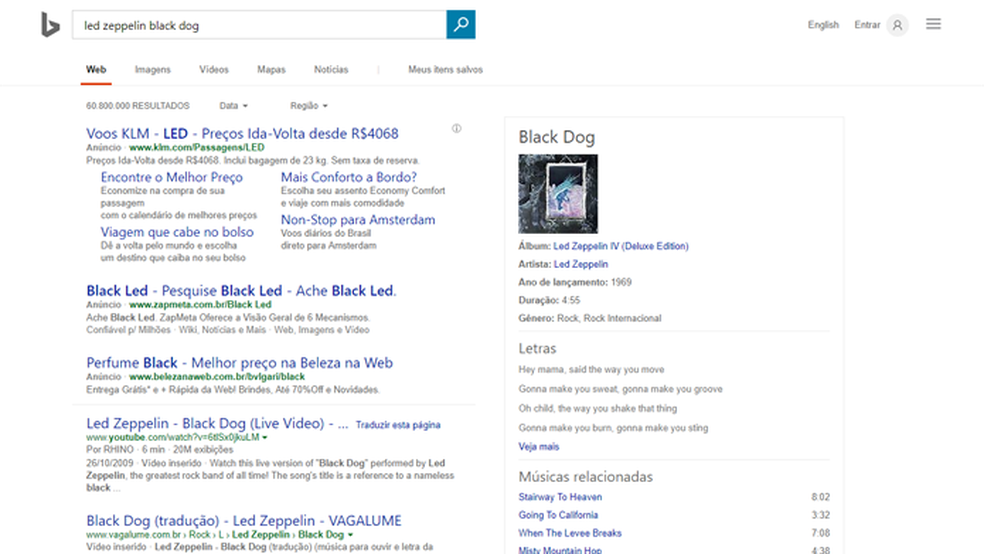984x554 pixels.
Task: Open 'Viagem que cabe no bolso' sublink
Action: click(x=177, y=232)
